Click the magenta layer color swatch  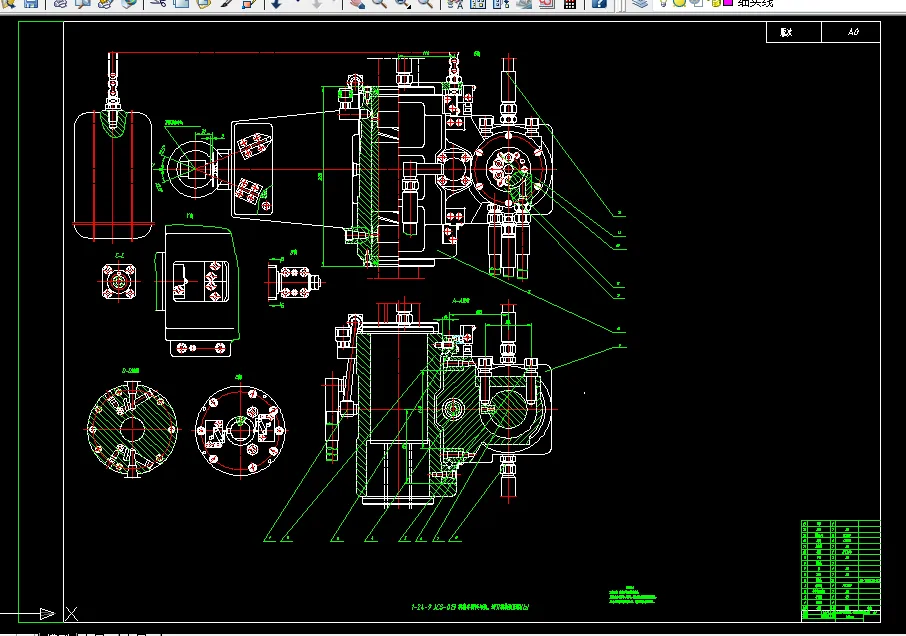(x=728, y=3)
